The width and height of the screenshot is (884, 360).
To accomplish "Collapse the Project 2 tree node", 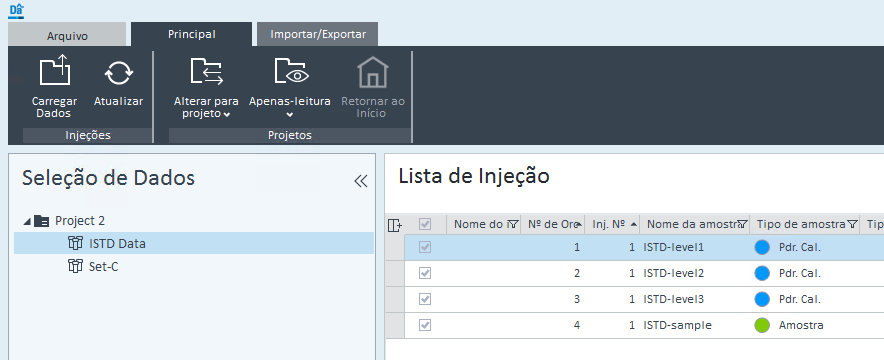I will 26,221.
